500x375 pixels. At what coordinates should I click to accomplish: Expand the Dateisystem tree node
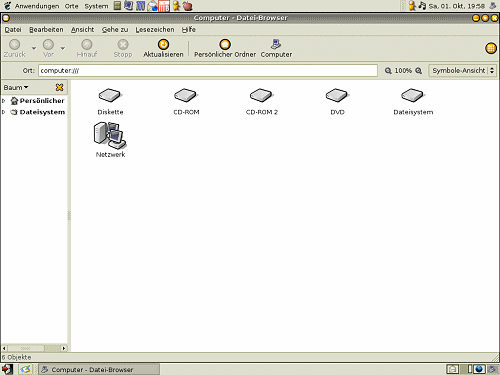click(4, 112)
